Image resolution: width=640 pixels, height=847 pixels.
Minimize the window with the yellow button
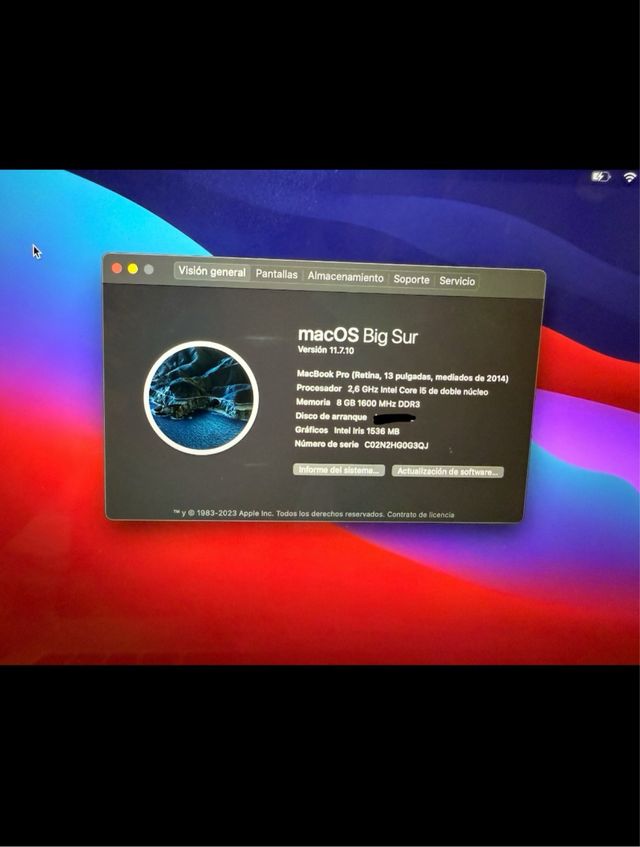133,268
